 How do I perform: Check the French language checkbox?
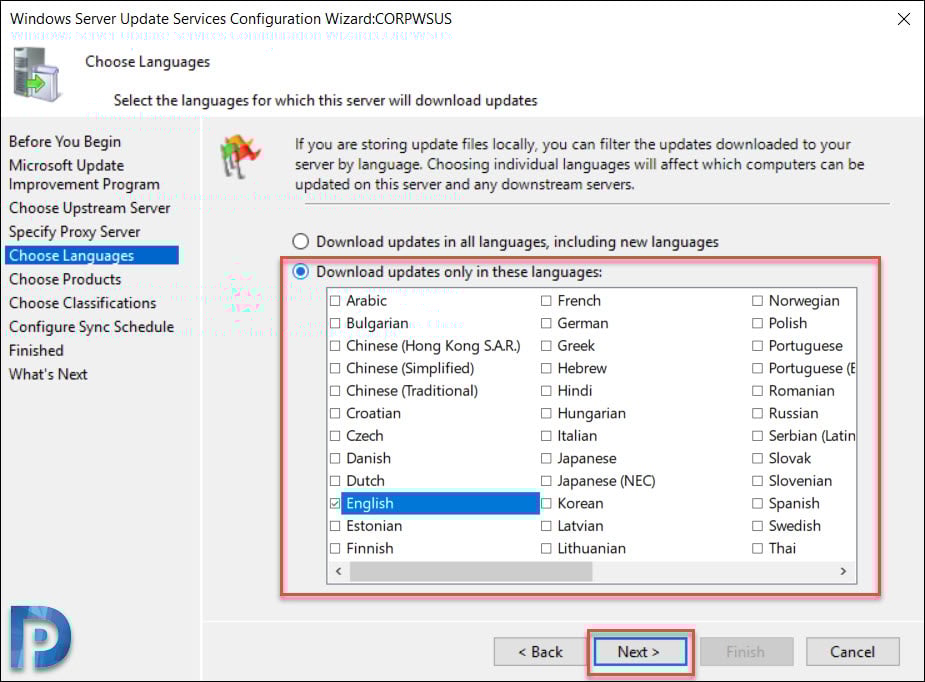point(546,301)
